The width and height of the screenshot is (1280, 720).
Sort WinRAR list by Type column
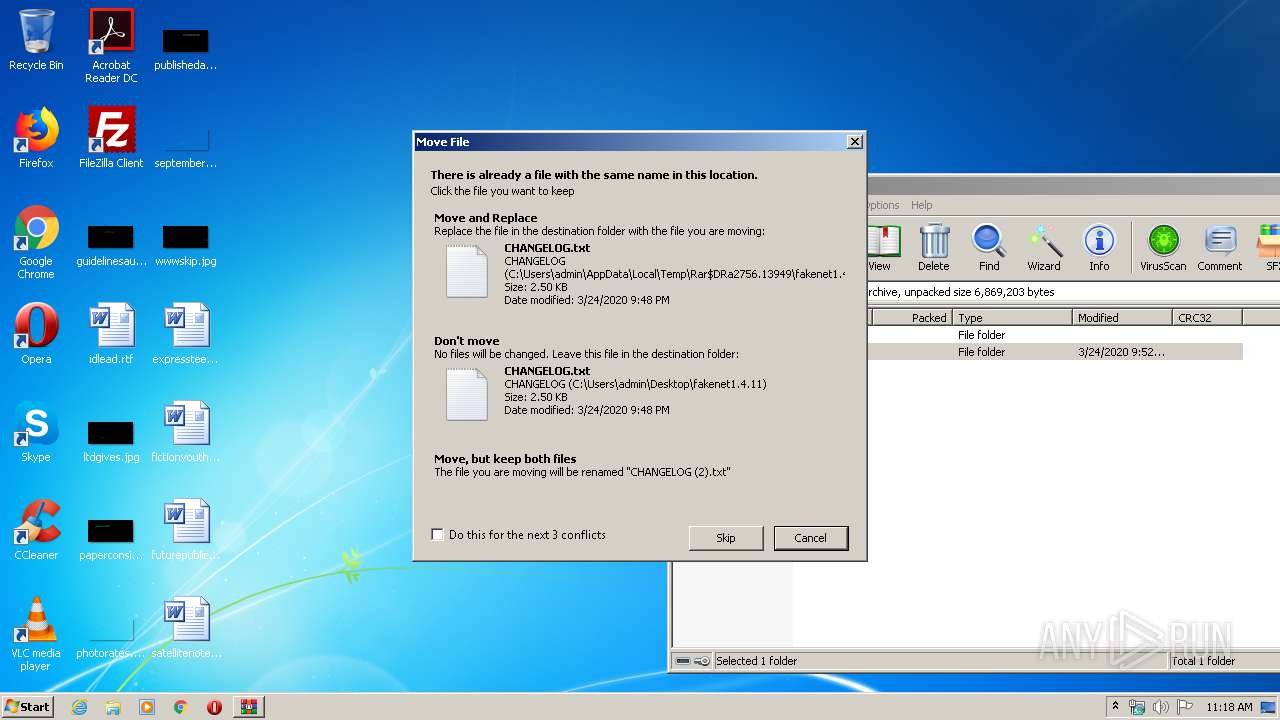click(x=1011, y=317)
